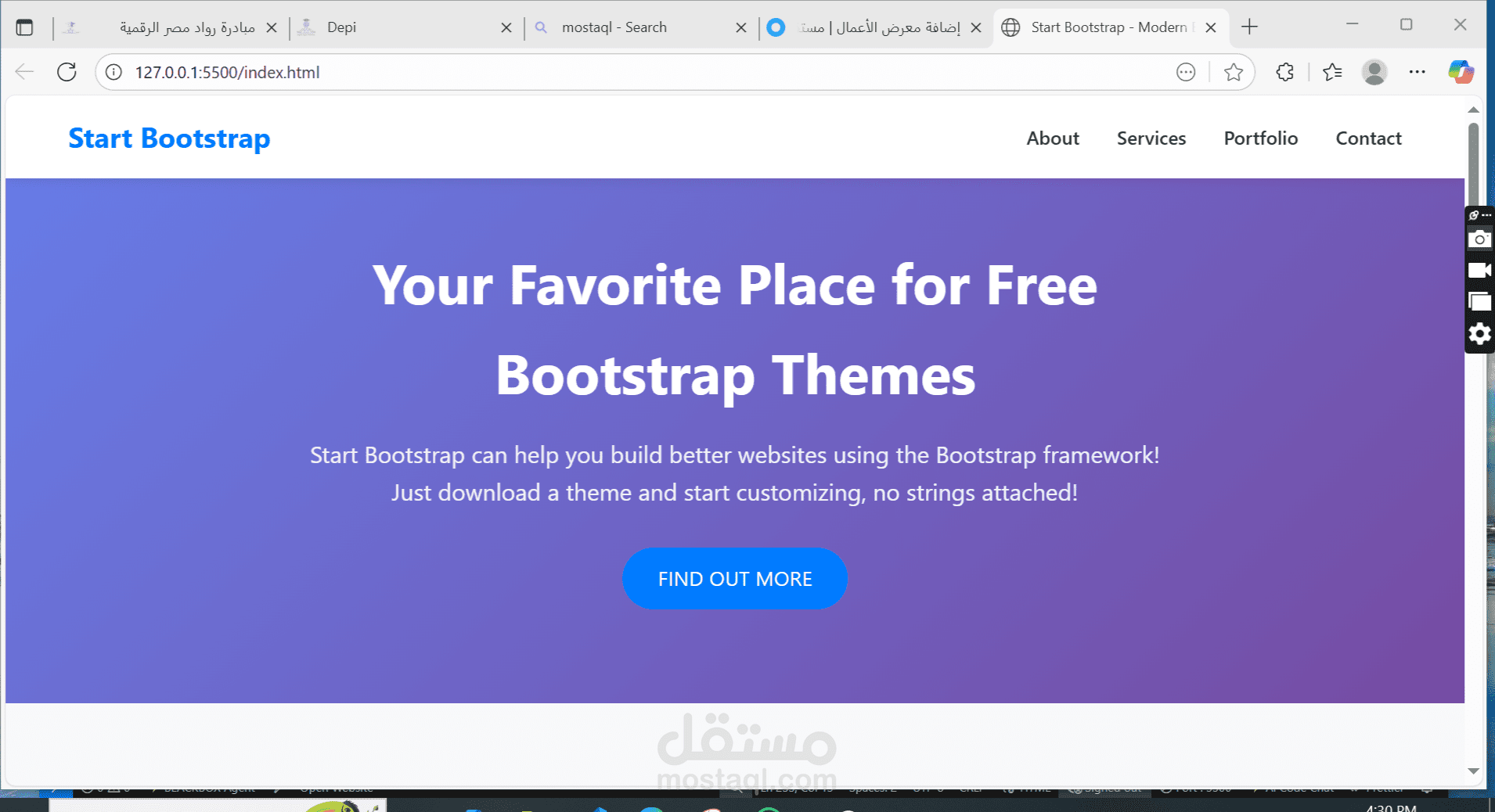The image size is (1495, 812).
Task: Click the "Start Bootstrap can help you build" line
Action: pyautogui.click(x=735, y=455)
